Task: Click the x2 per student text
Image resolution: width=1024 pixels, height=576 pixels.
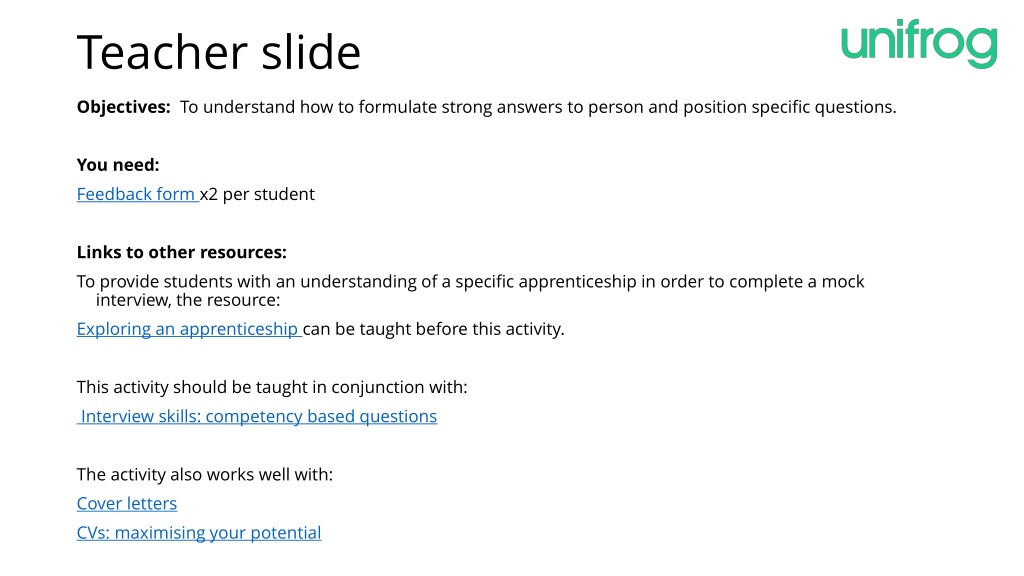Action: tap(257, 195)
